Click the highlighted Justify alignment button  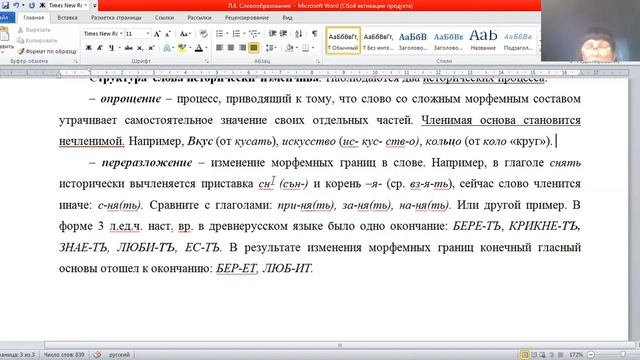254,48
